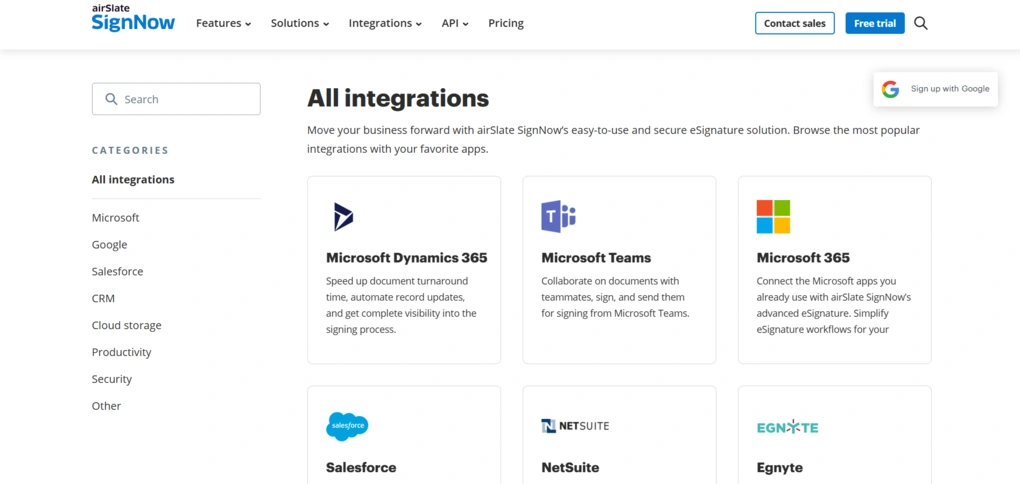
Task: Click the search magnifier icon in header
Action: coord(920,23)
